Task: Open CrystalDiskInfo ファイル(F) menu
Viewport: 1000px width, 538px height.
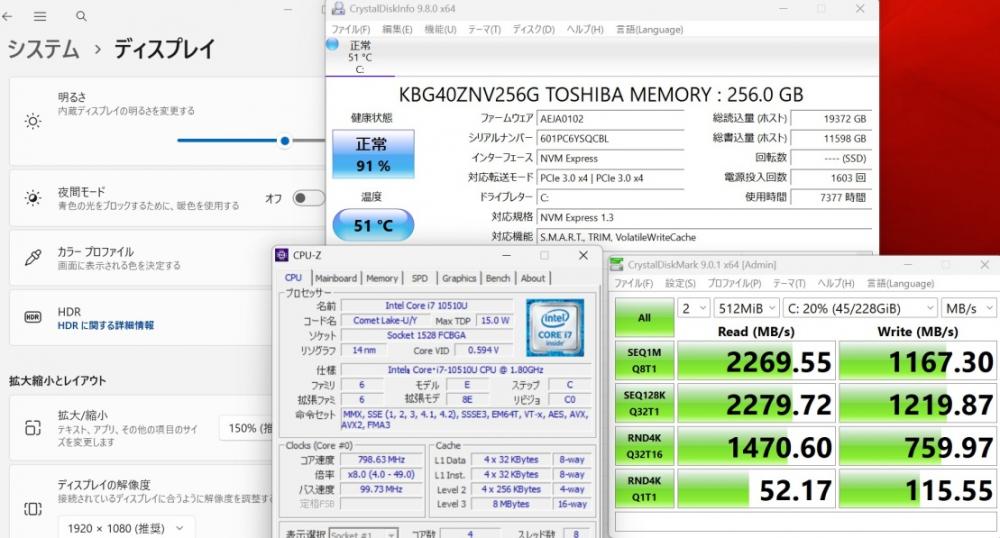Action: coord(350,29)
